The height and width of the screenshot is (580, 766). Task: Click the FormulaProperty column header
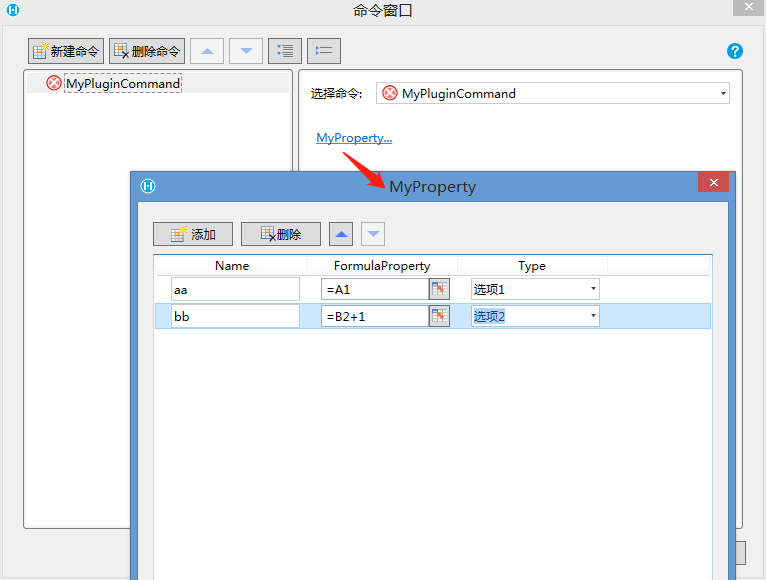pos(382,266)
